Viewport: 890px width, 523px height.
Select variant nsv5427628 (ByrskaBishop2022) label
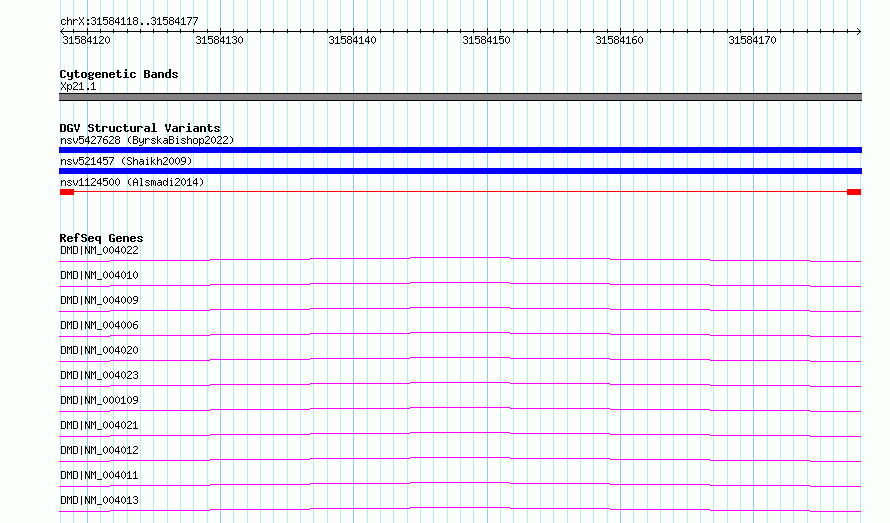pyautogui.click(x=147, y=140)
